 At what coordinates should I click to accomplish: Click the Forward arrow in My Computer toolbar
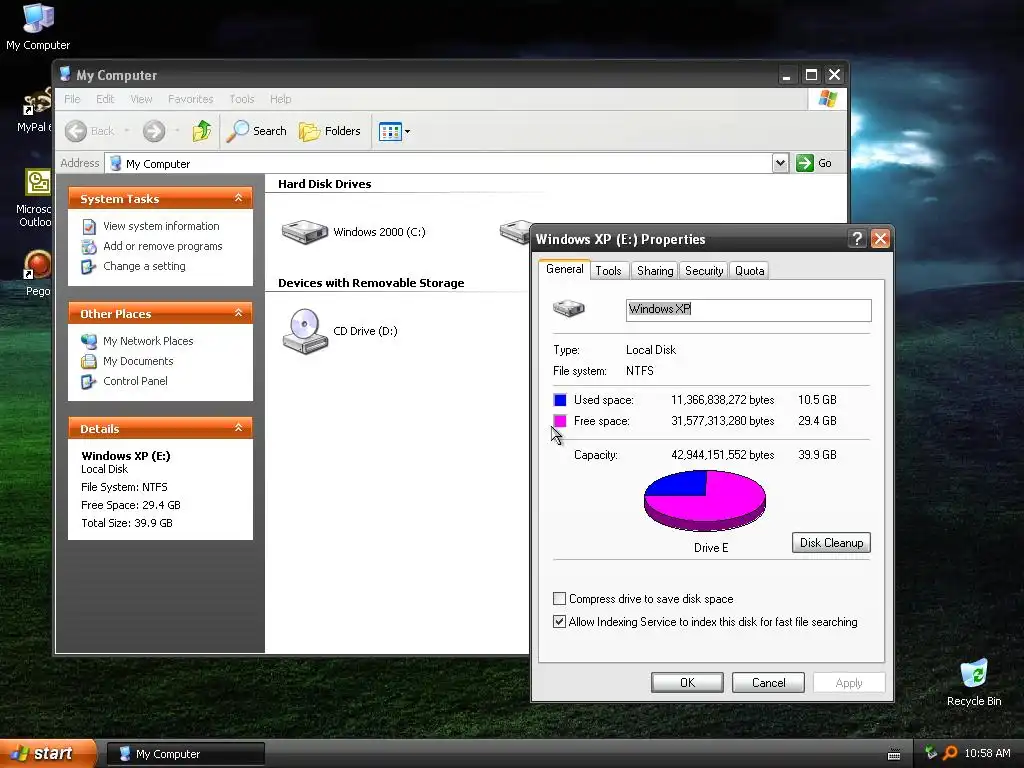coord(154,131)
